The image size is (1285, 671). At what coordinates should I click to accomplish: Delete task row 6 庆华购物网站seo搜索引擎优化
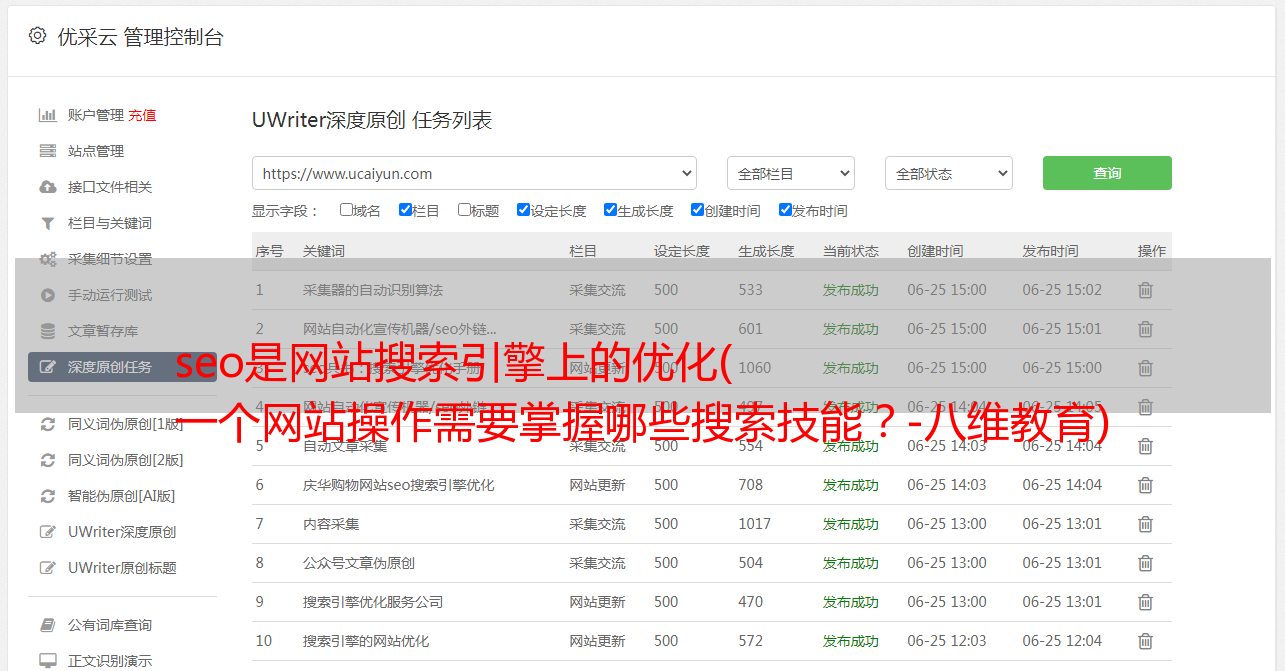1146,485
